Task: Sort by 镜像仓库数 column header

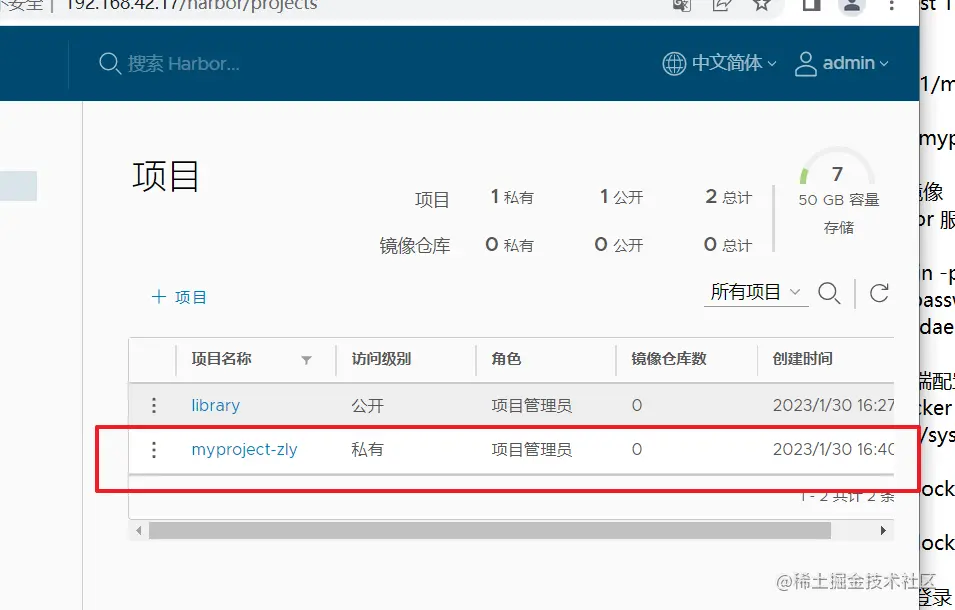Action: click(669, 359)
